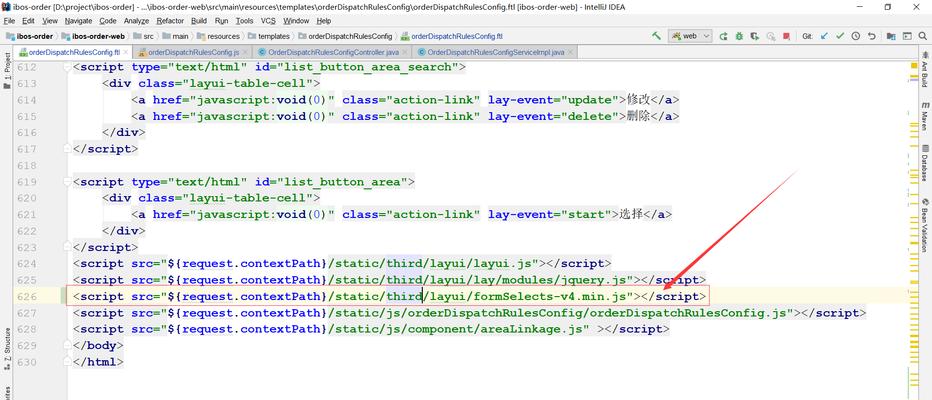Update project from Git (blue arrow)
Screen dimensions: 932x400
824,36
